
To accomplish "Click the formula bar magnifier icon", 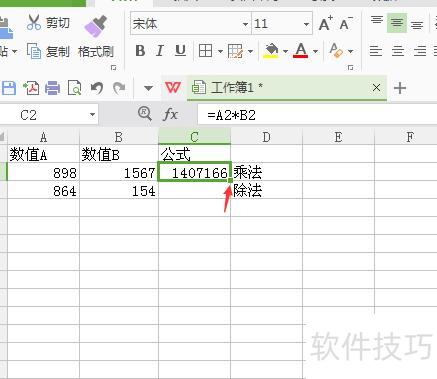I will point(145,114).
